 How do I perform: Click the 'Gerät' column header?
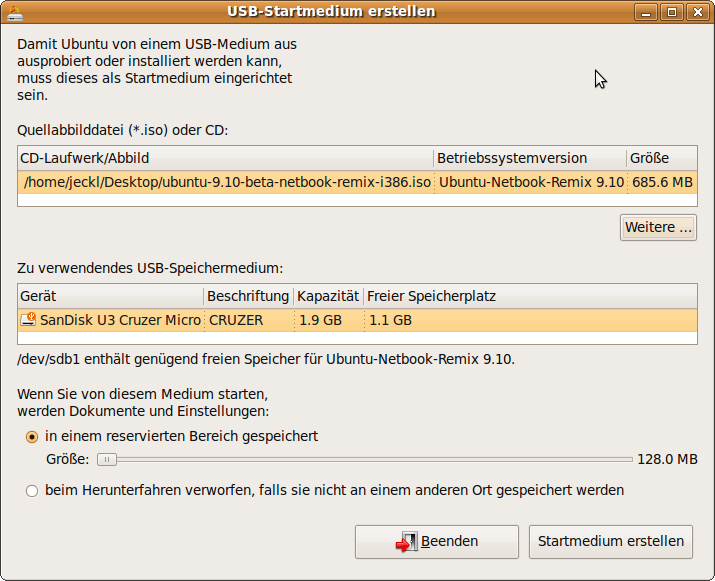110,296
